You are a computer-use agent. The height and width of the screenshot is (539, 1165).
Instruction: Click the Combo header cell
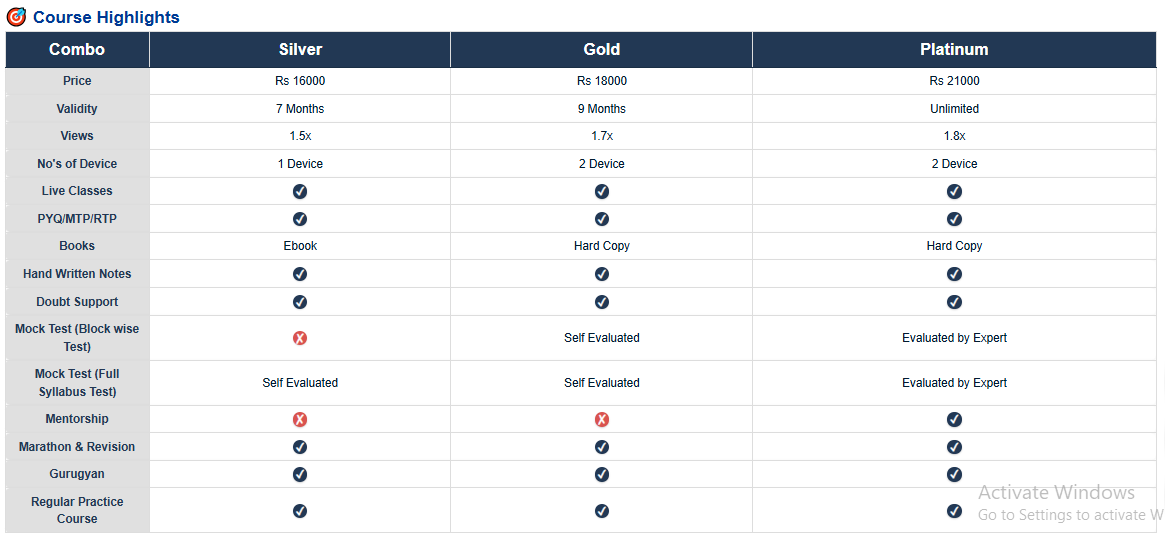(x=77, y=50)
